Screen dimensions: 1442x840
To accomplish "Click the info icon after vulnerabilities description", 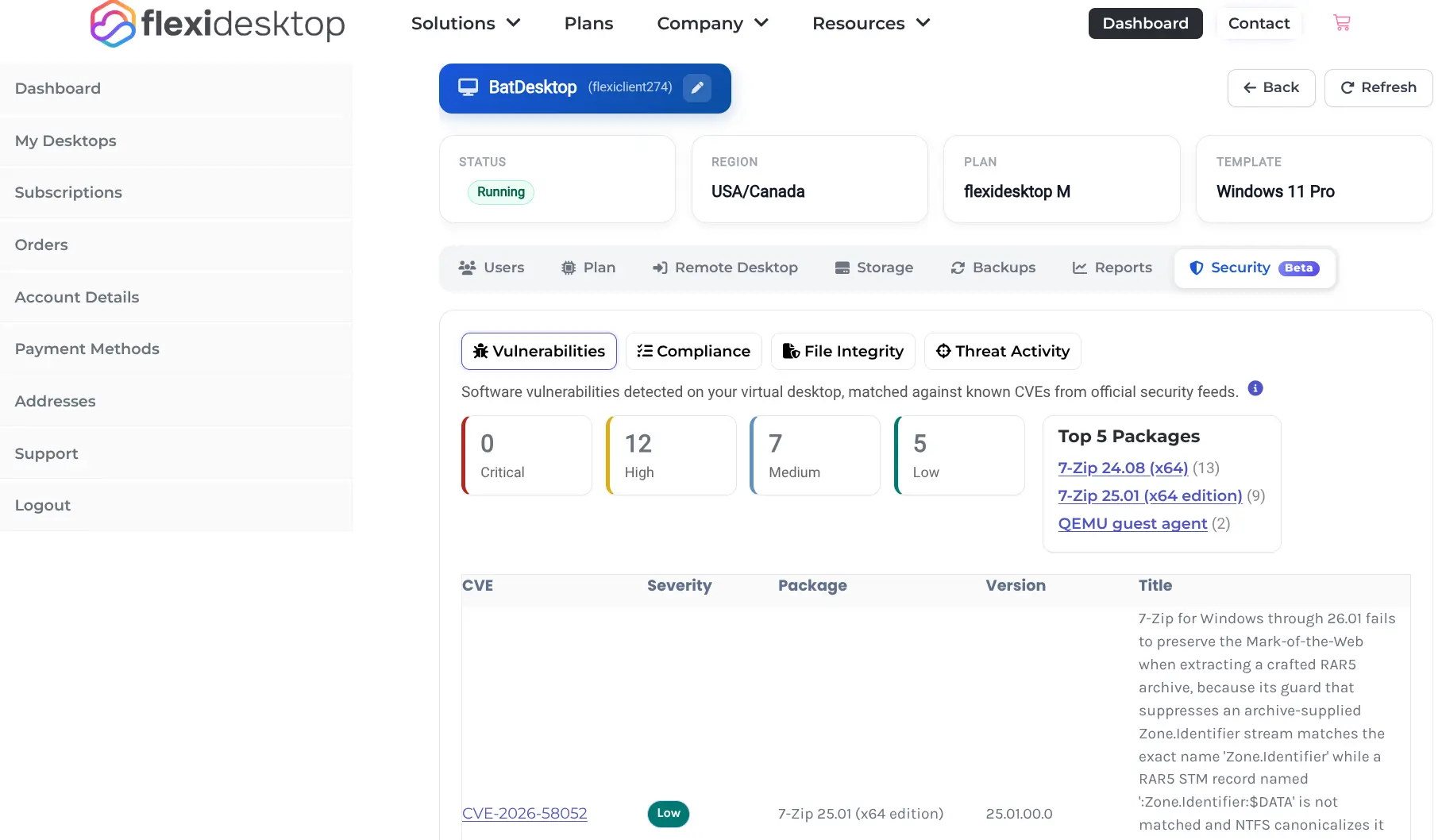I will coord(1255,388).
